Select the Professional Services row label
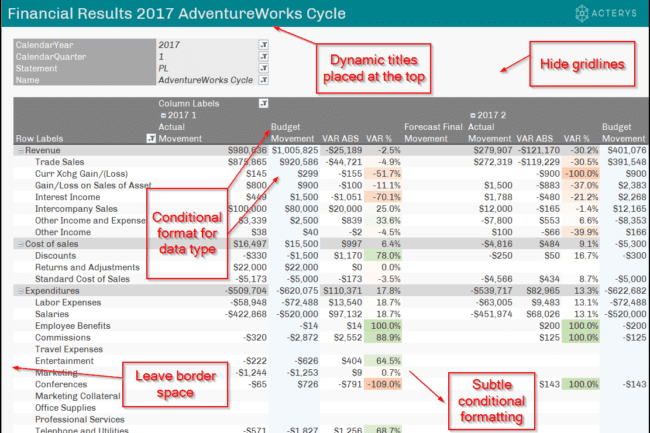The image size is (650, 433). tap(80, 419)
